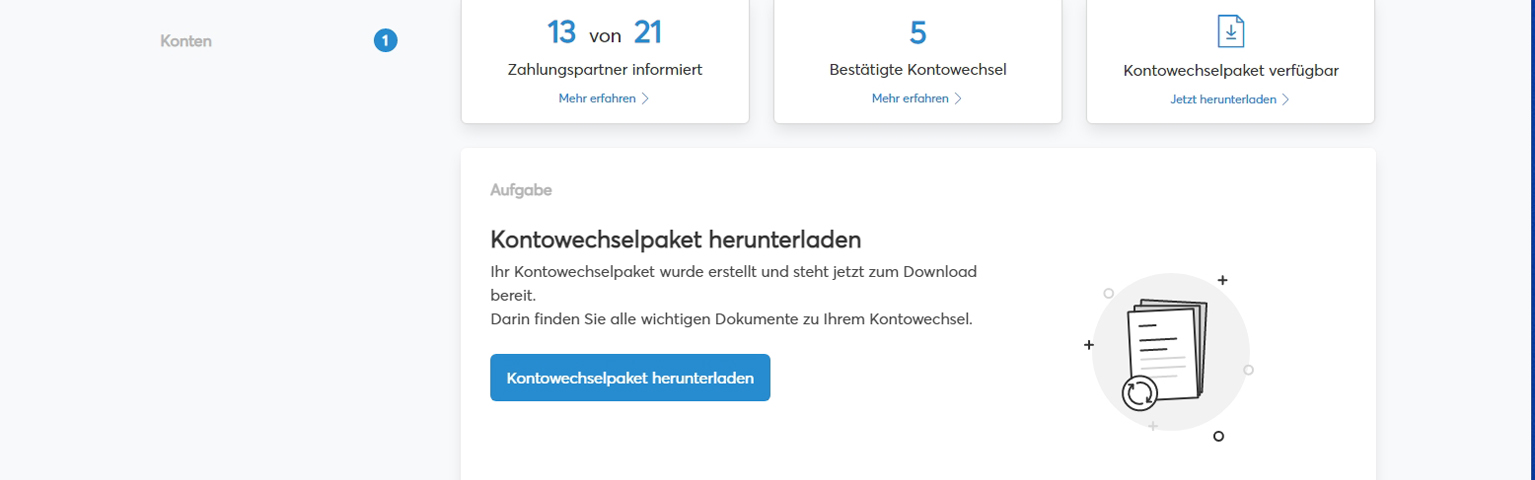1535x480 pixels.
Task: Follow Mehr erfahren link under Zahlungspartner informiert
Action: click(597, 99)
